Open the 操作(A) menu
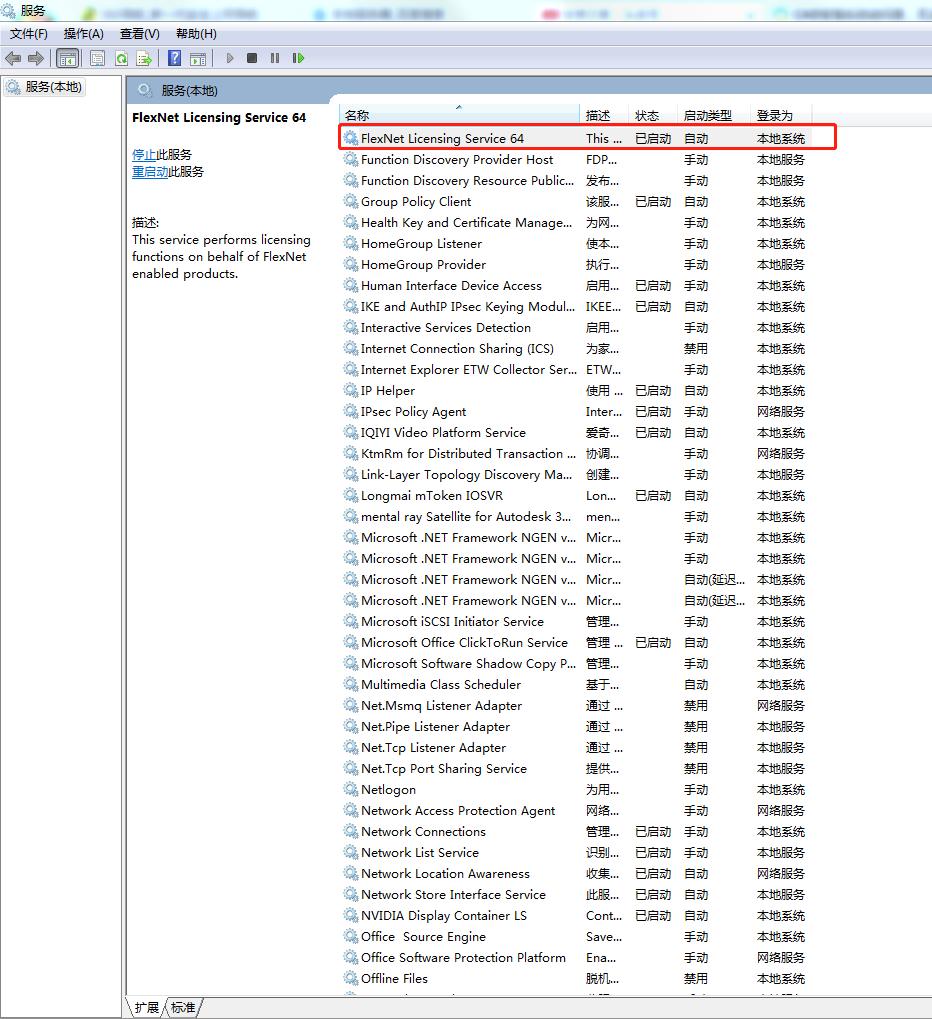 pos(84,34)
